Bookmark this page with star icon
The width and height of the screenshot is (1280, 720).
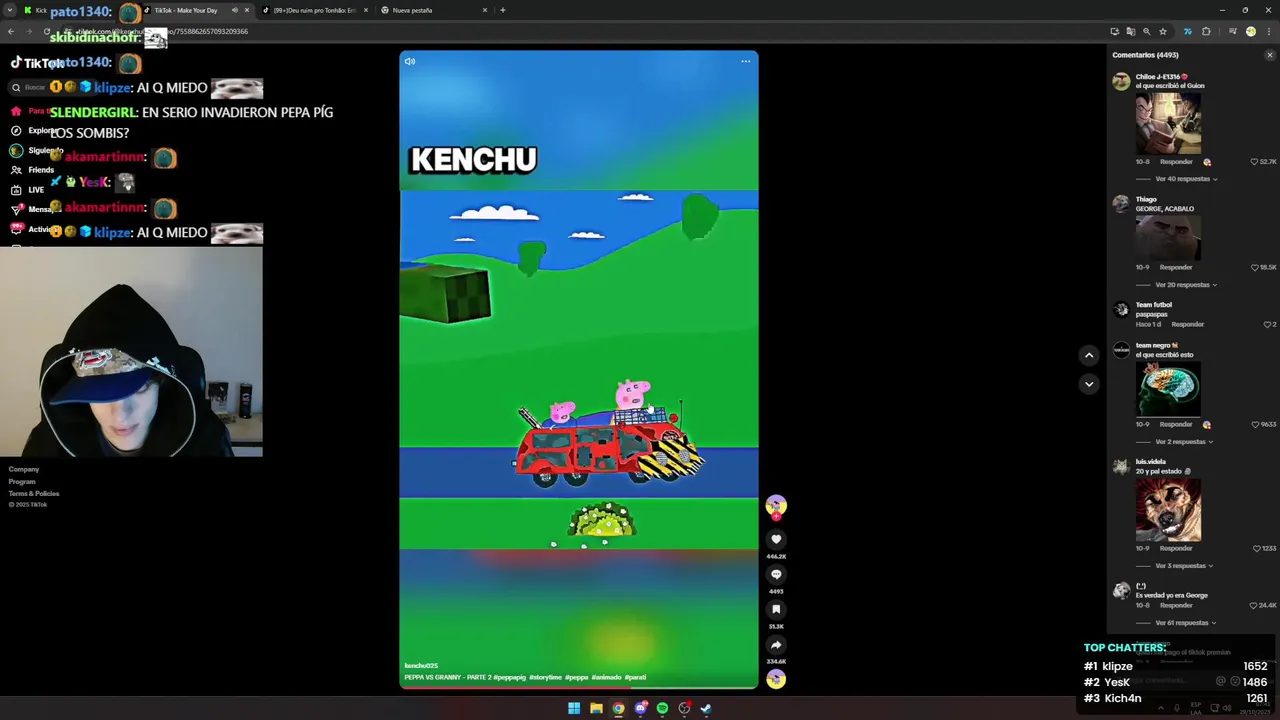(1163, 31)
